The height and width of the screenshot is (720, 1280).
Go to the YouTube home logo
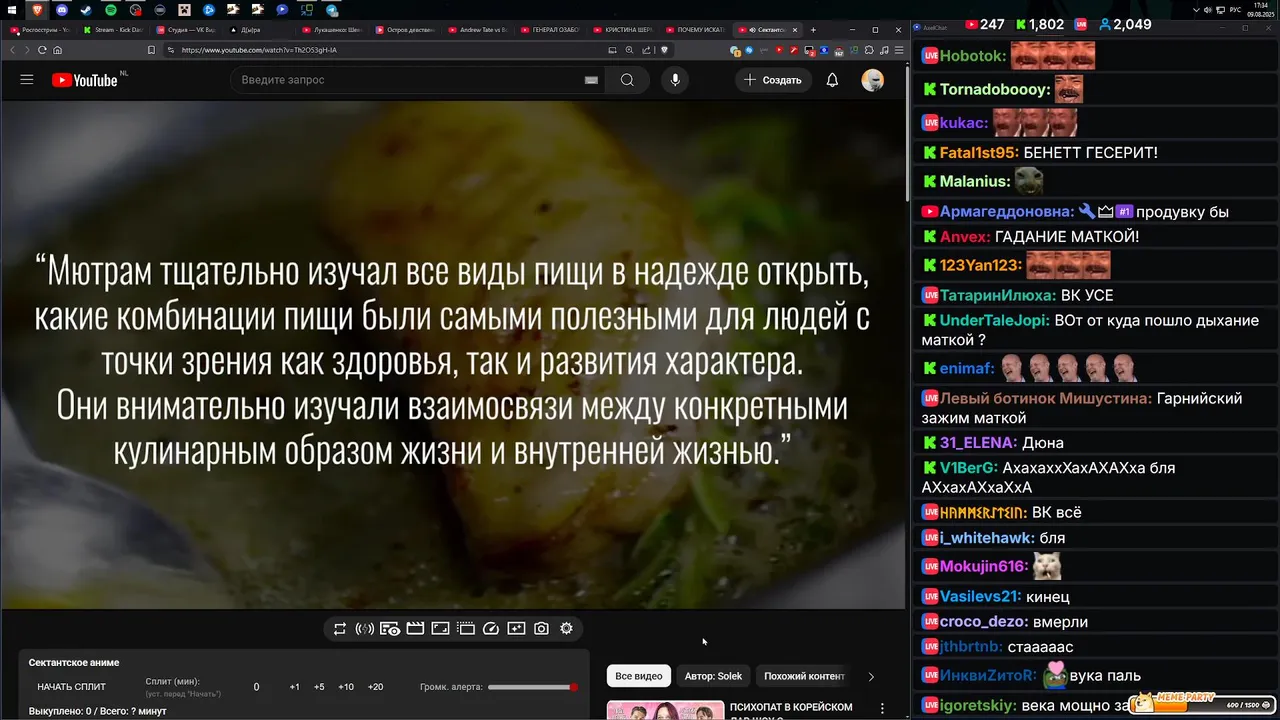pyautogui.click(x=85, y=80)
